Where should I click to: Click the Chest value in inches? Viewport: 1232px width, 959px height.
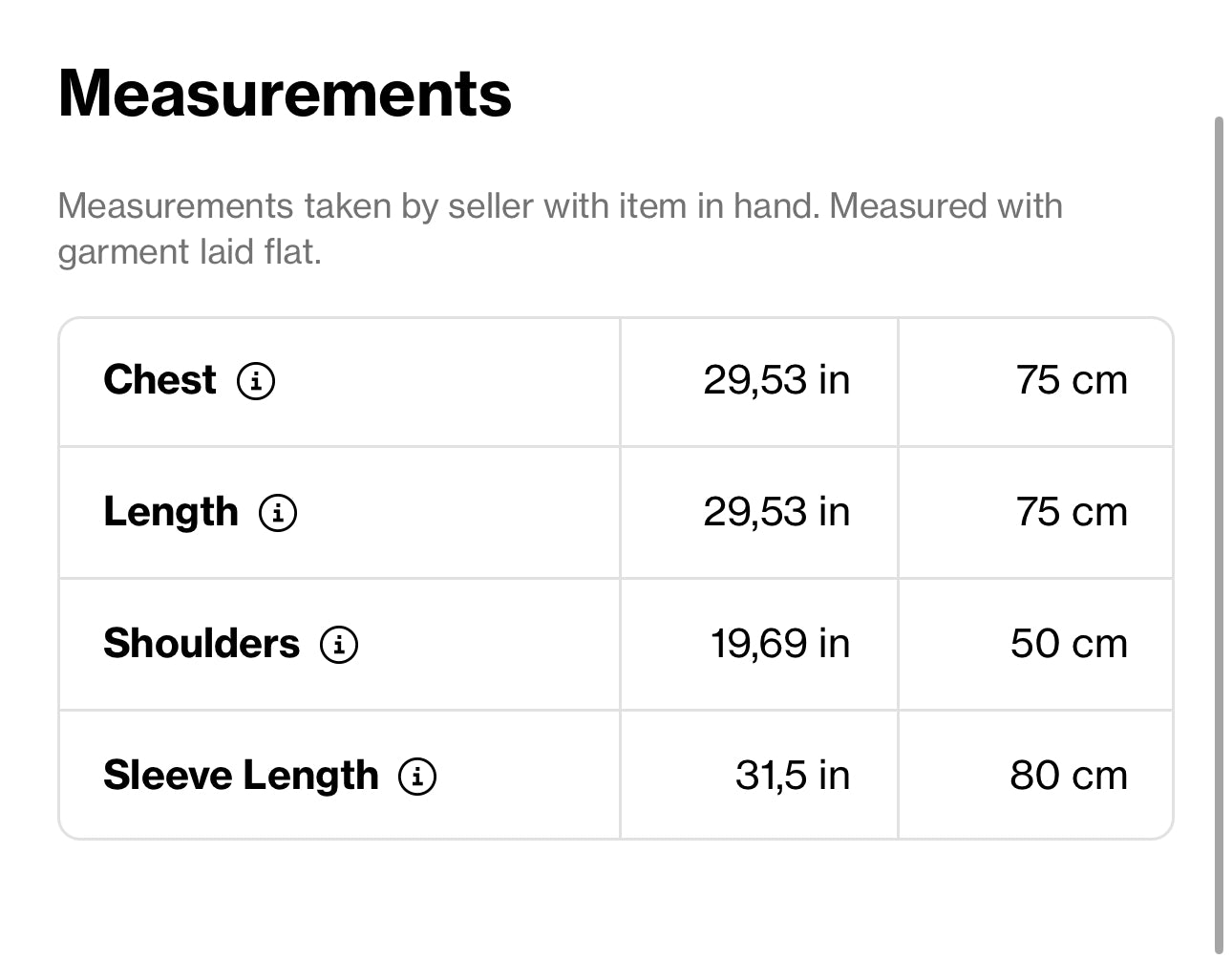(775, 380)
